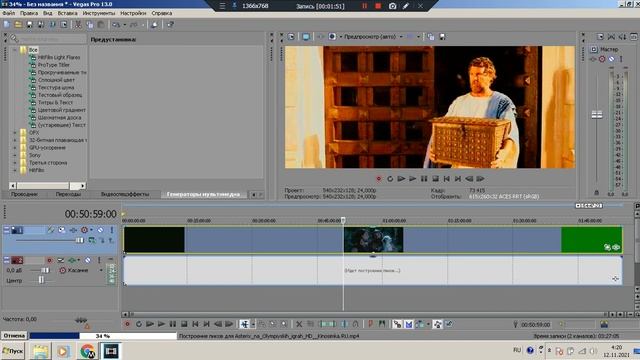Toggle Automatic Crossfades
640x360 pixels.
pos(409,324)
